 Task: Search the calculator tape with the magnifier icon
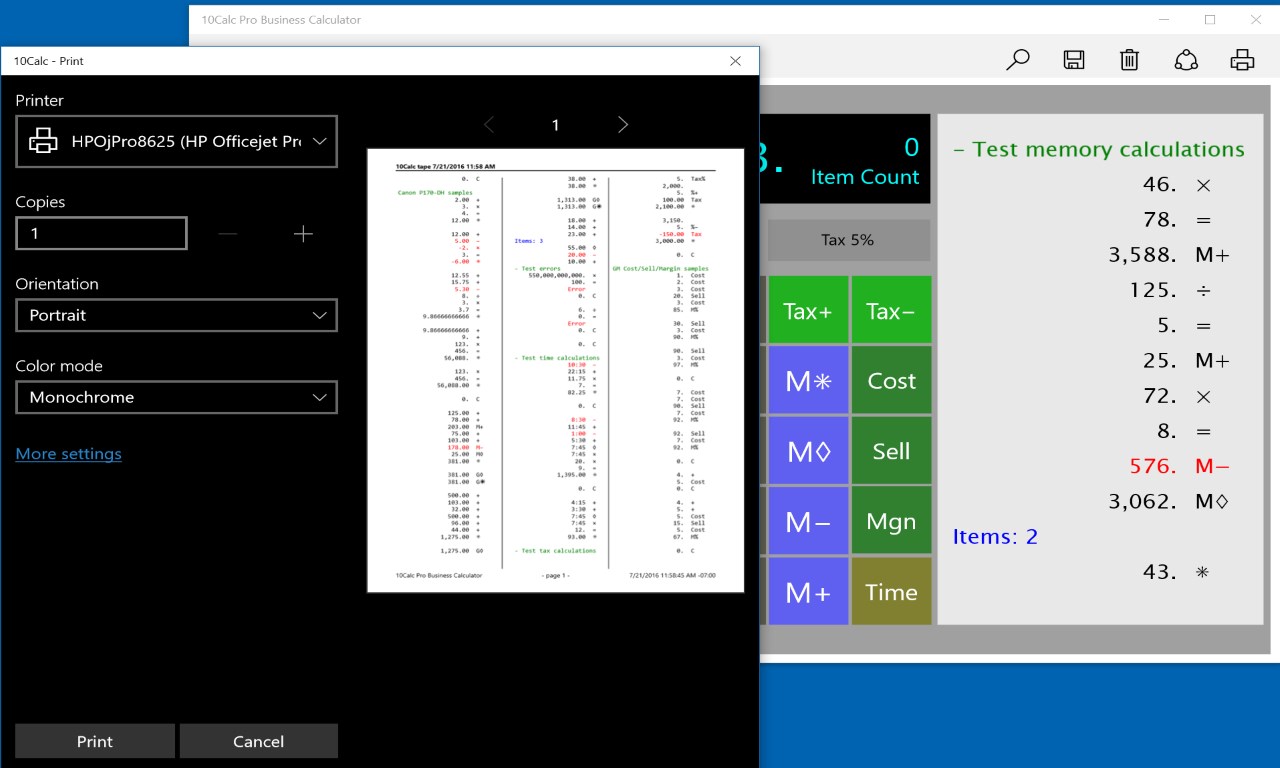tap(1017, 60)
